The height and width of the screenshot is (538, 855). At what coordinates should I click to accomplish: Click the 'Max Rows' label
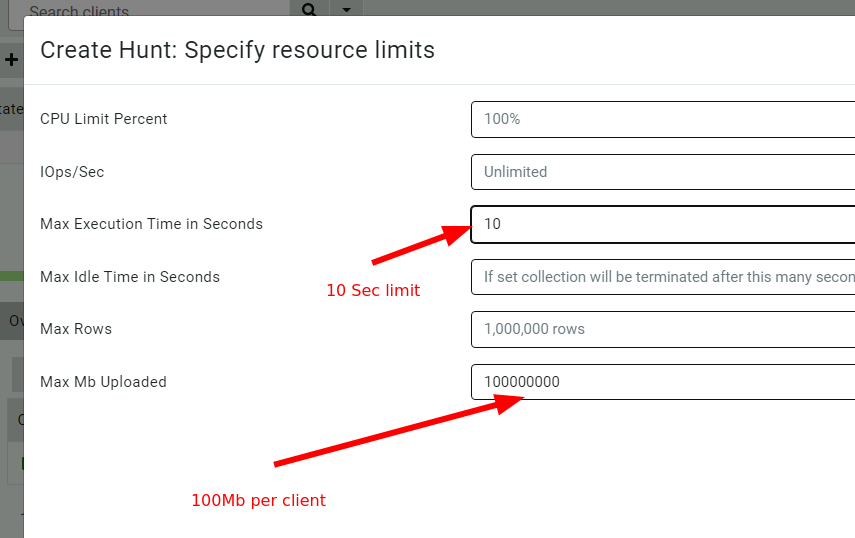(76, 329)
